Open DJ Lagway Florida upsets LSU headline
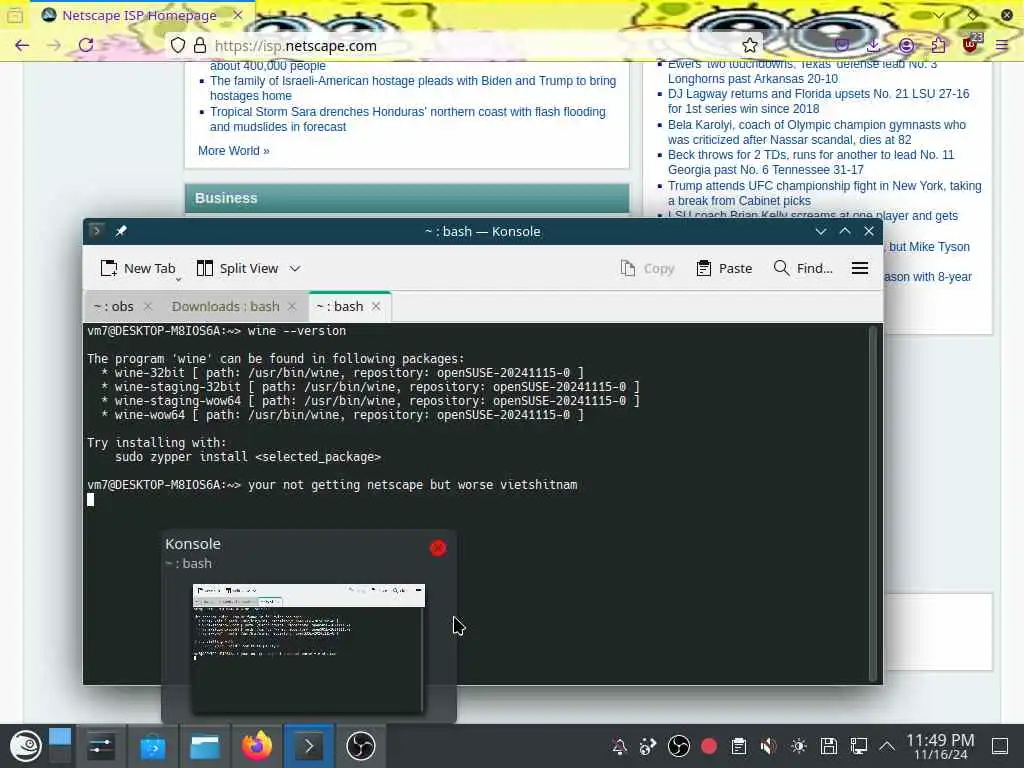Screen dimensions: 1024x768 [x=818, y=101]
